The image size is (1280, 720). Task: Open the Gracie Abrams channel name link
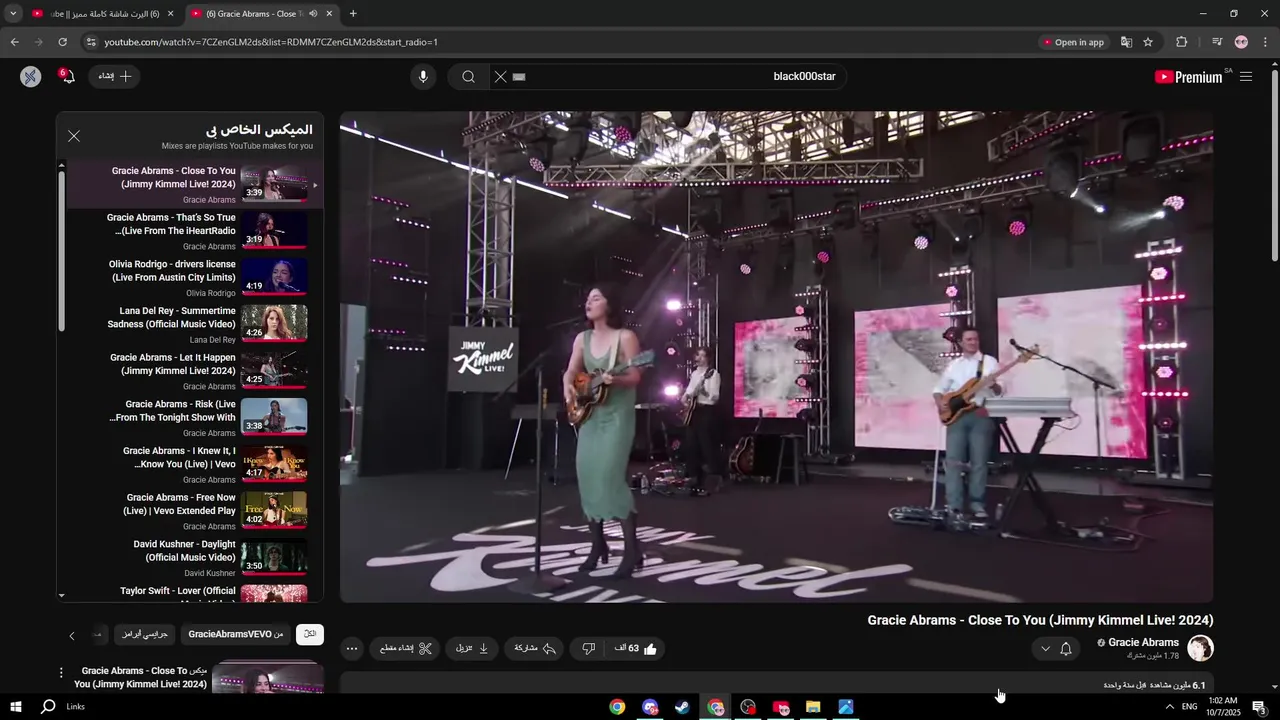(x=1143, y=643)
